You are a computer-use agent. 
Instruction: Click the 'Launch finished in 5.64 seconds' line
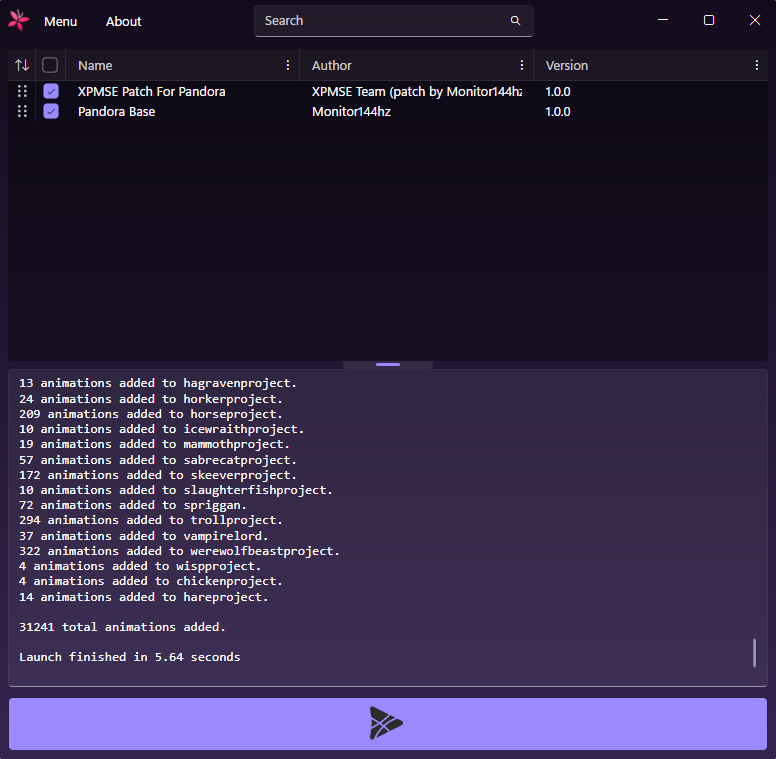(130, 657)
